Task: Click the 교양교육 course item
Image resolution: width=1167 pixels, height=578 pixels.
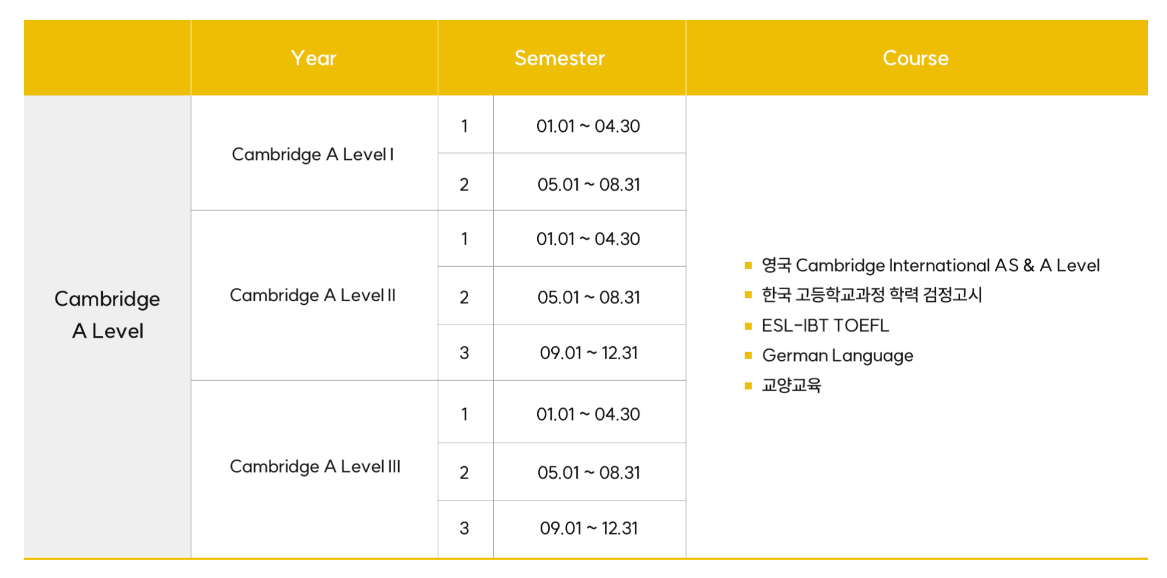Action: (791, 386)
